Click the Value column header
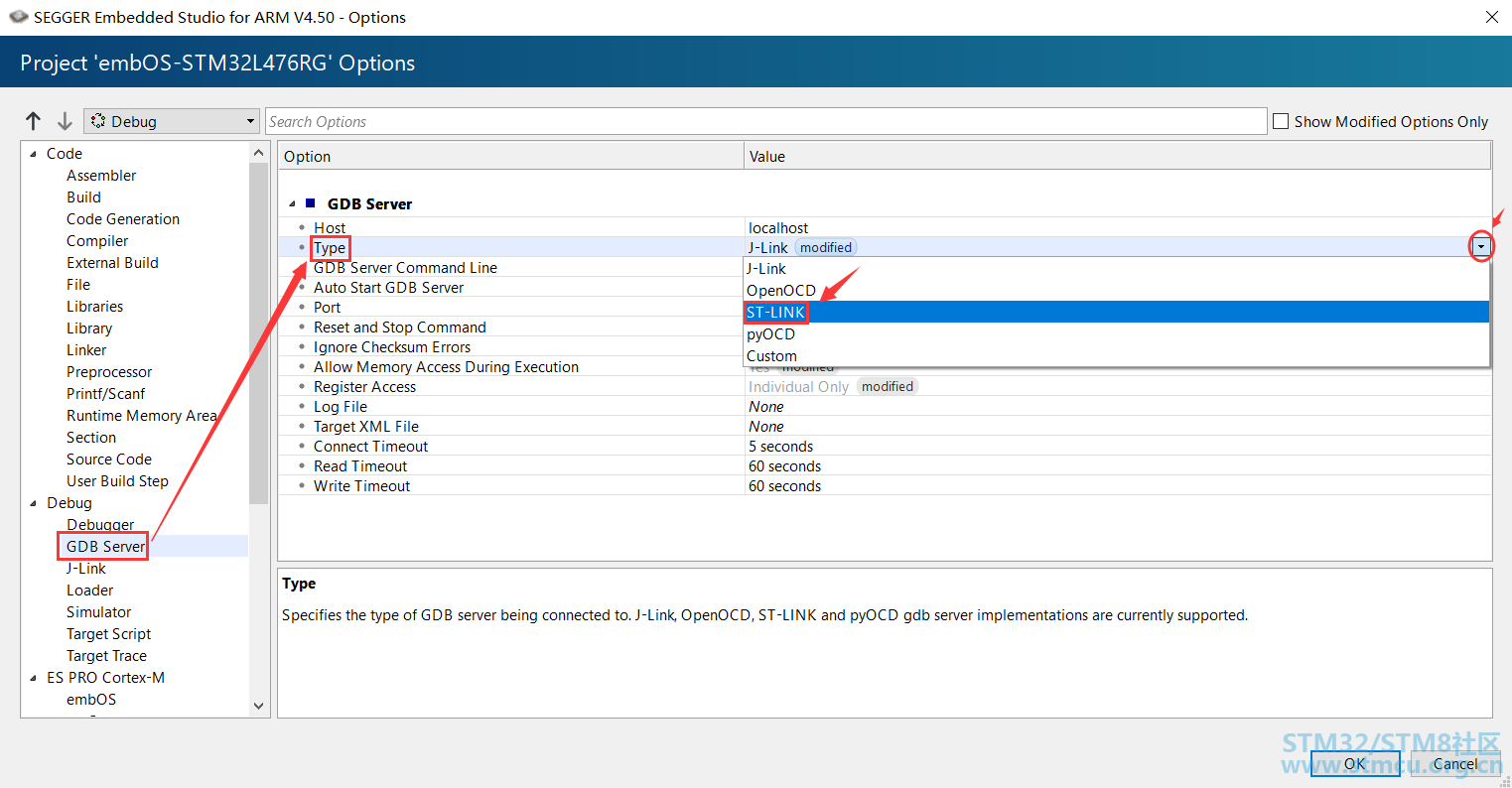This screenshot has width=1512, height=788. point(1118,156)
